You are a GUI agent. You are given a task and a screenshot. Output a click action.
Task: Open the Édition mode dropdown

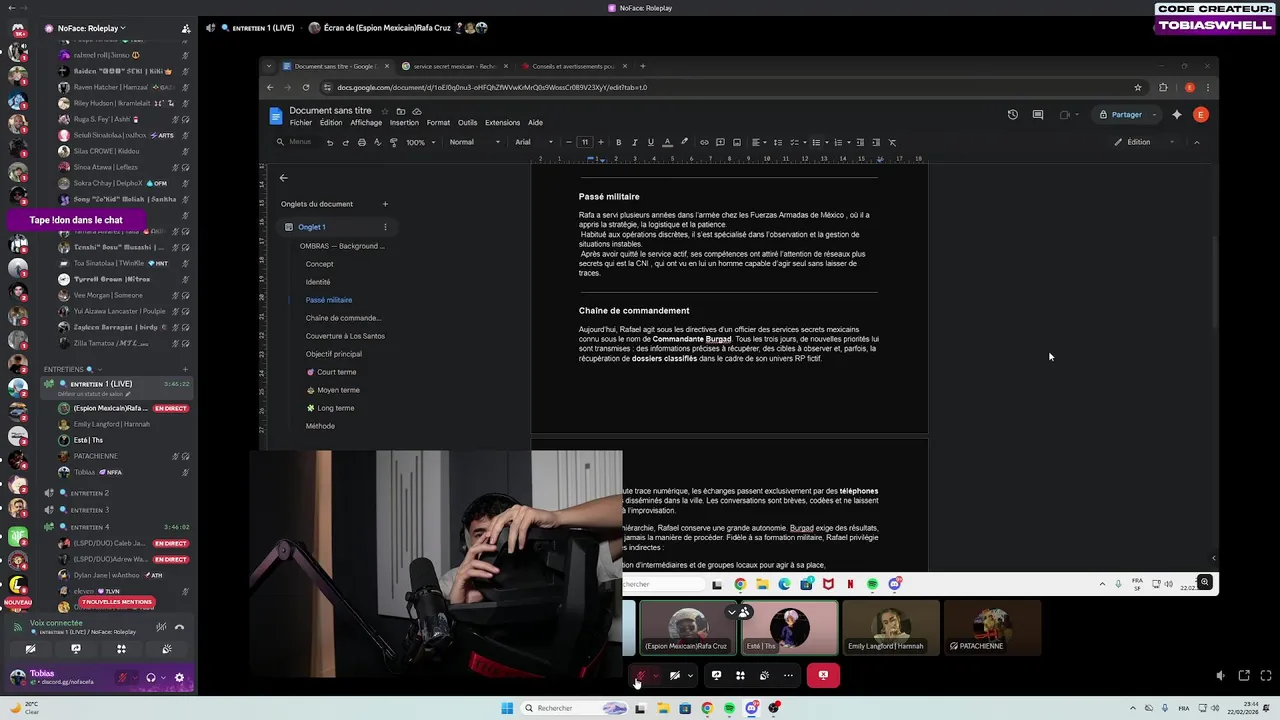coord(1144,142)
